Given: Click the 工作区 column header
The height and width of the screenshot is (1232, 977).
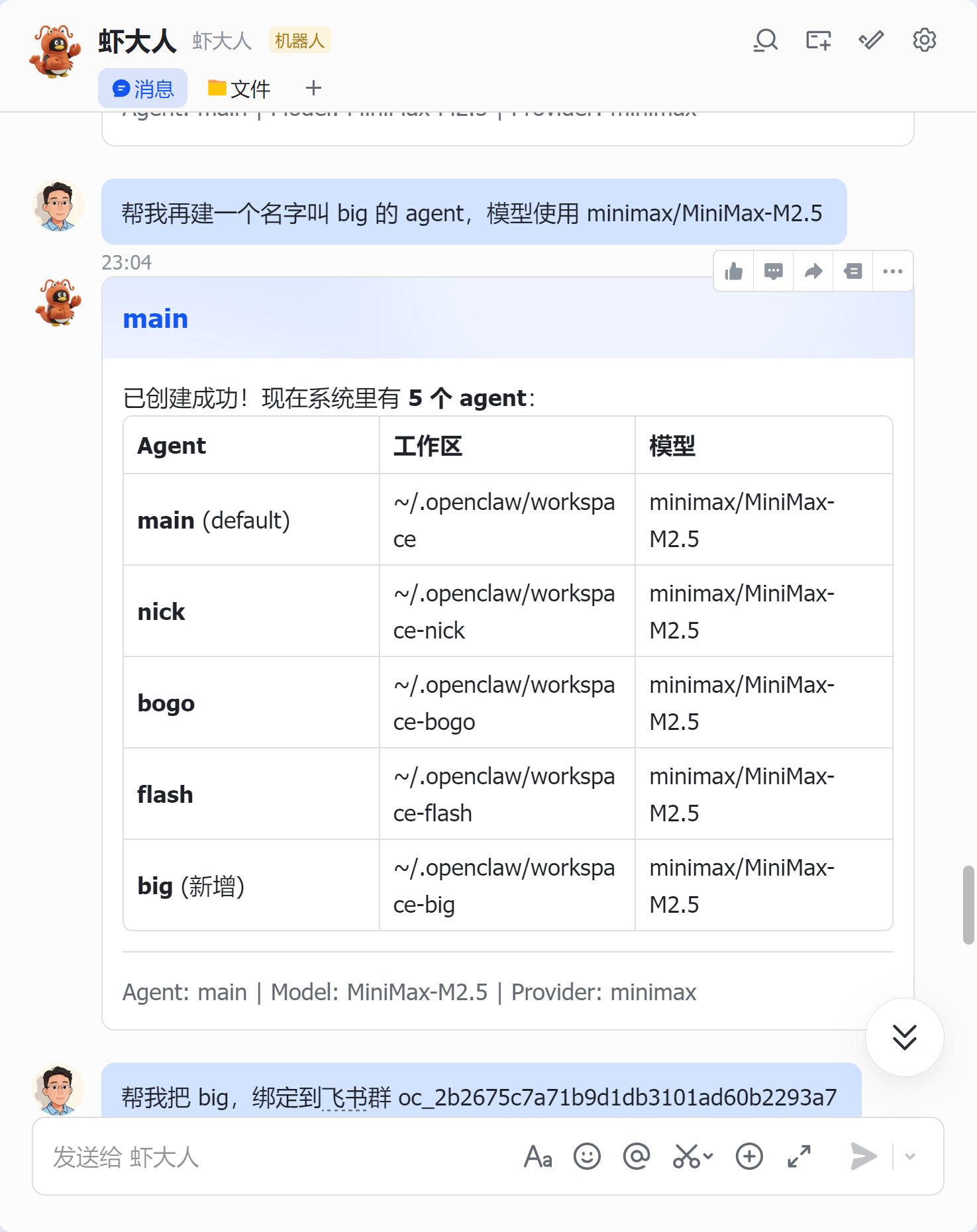Looking at the screenshot, I should (x=507, y=445).
